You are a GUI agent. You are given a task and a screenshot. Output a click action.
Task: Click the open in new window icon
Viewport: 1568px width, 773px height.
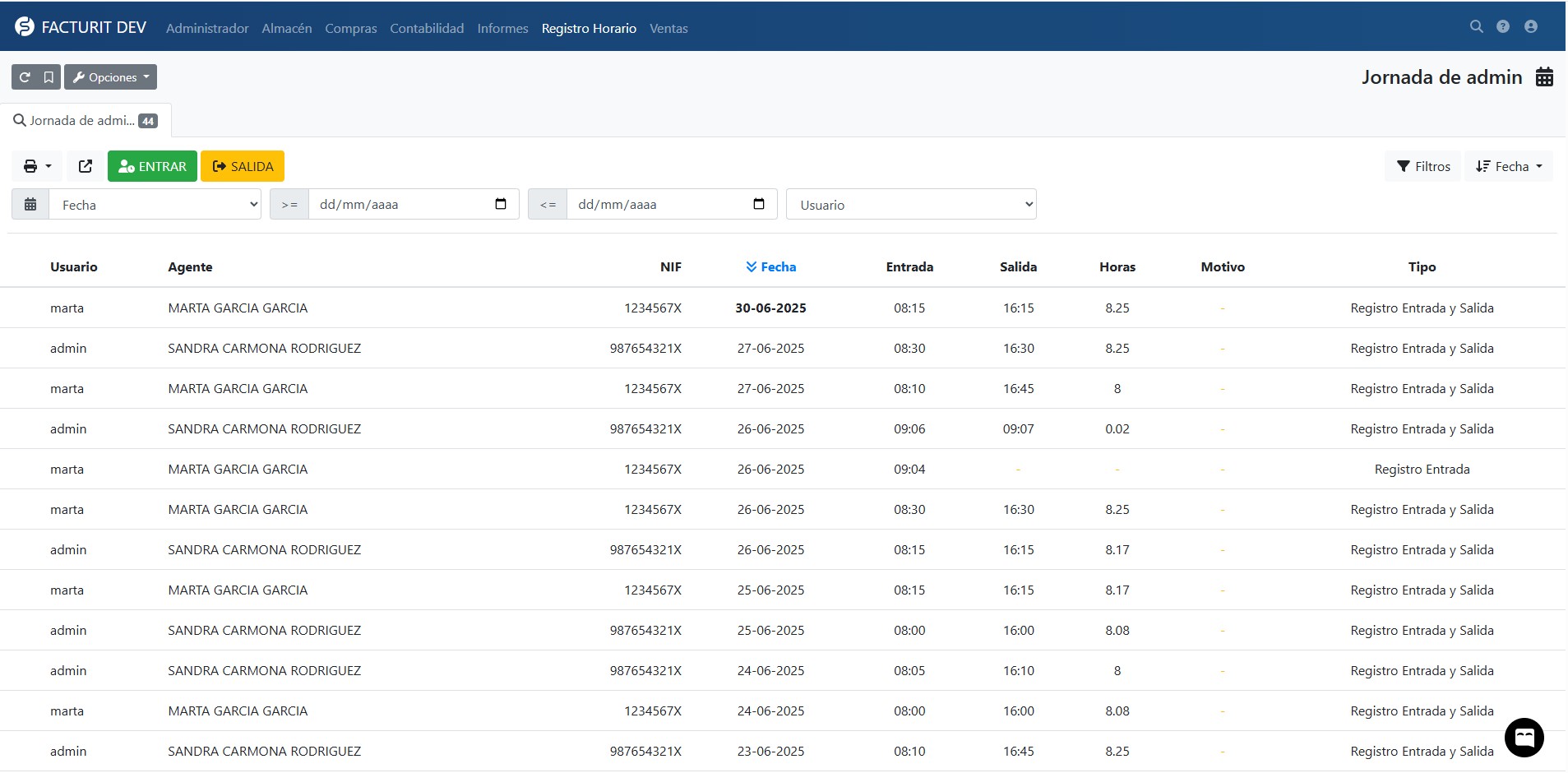point(86,166)
